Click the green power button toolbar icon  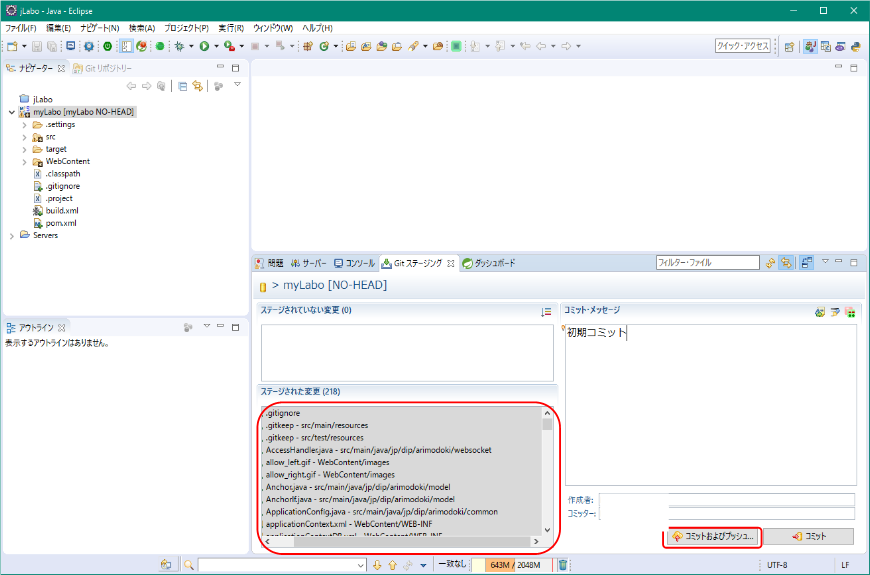[x=108, y=47]
